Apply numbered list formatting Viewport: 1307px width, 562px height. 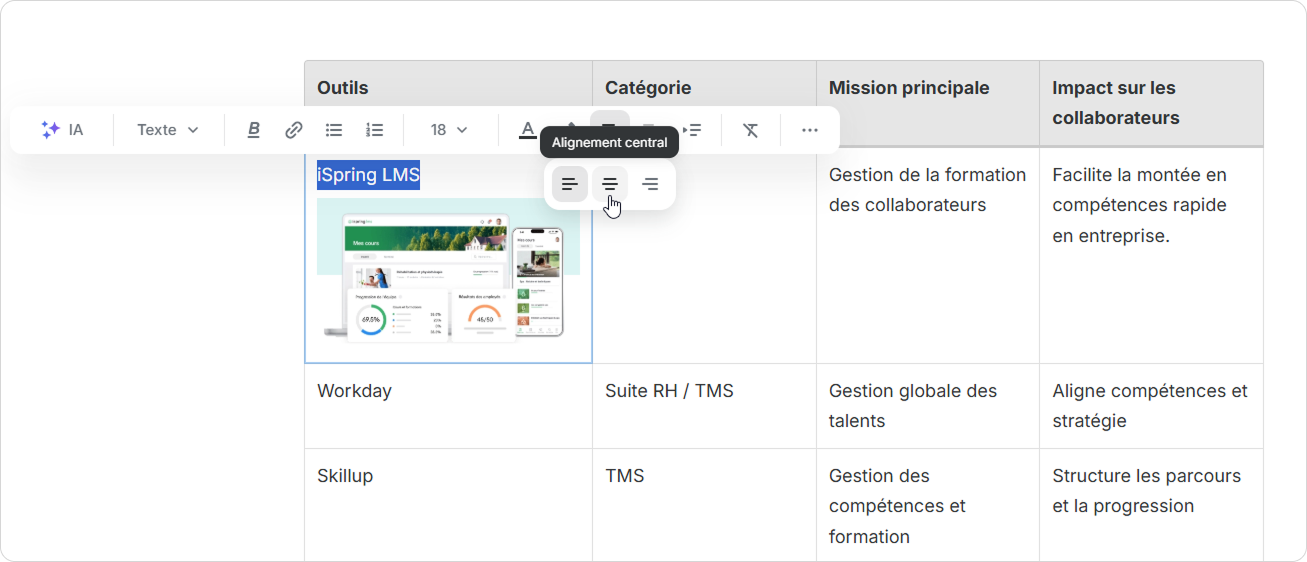[x=375, y=130]
